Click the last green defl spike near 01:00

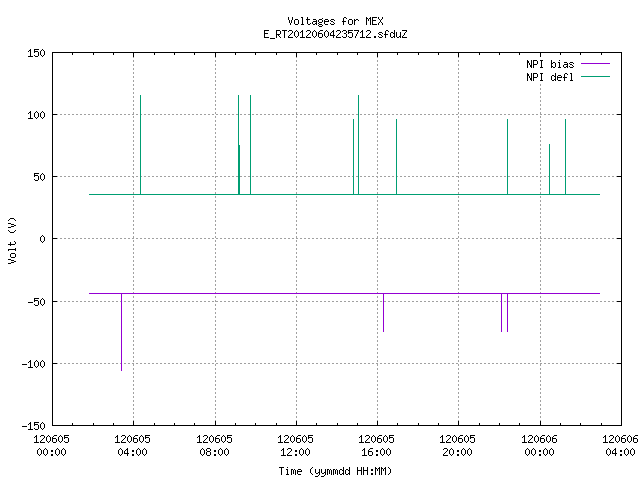click(565, 157)
